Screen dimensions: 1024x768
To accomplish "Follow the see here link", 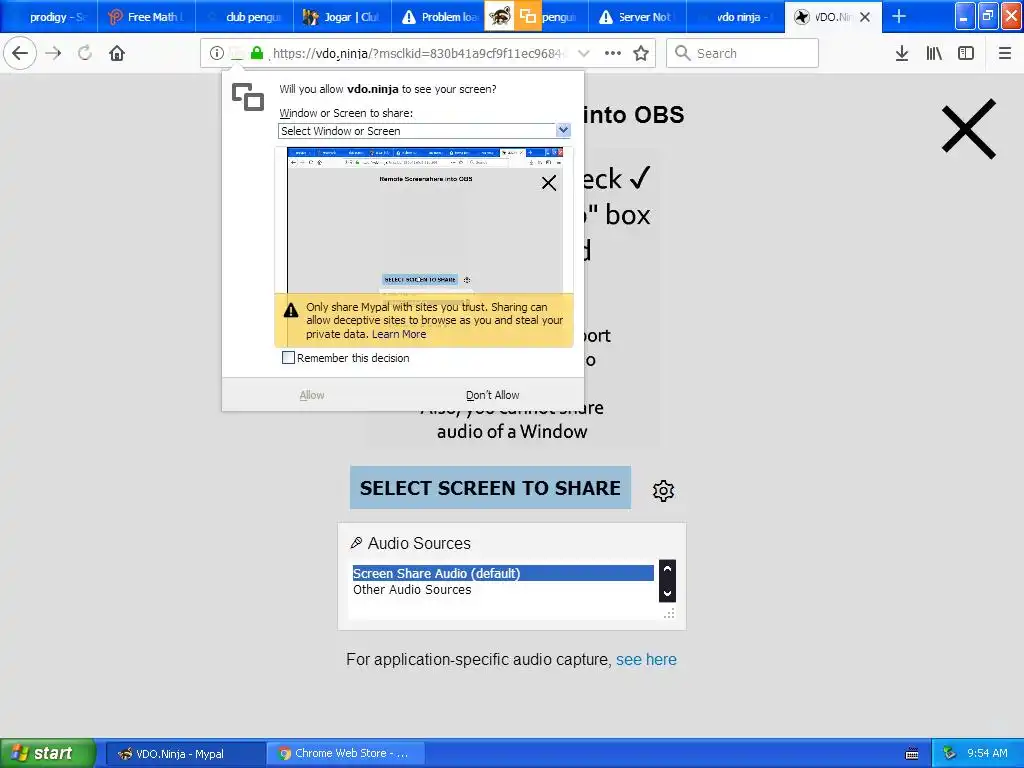I will 647,660.
